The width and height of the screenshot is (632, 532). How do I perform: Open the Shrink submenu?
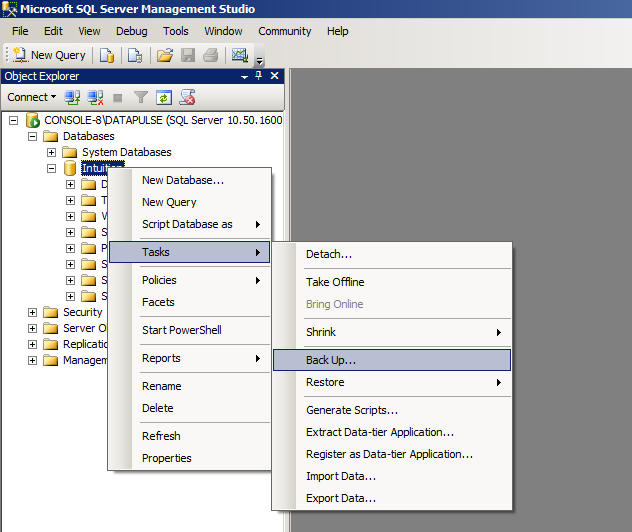pyautogui.click(x=392, y=332)
